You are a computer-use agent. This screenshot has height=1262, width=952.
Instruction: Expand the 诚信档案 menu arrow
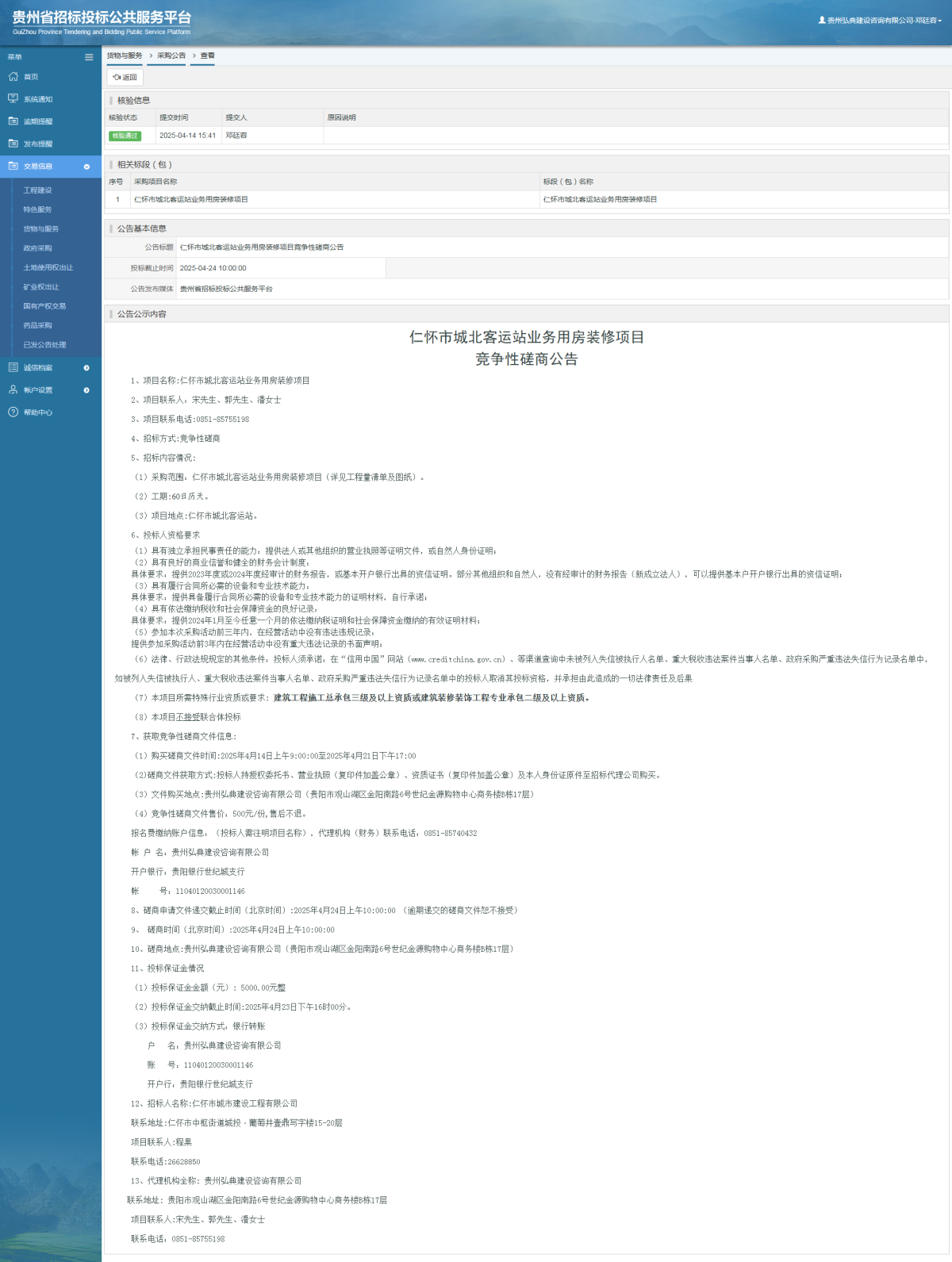pyautogui.click(x=86, y=368)
